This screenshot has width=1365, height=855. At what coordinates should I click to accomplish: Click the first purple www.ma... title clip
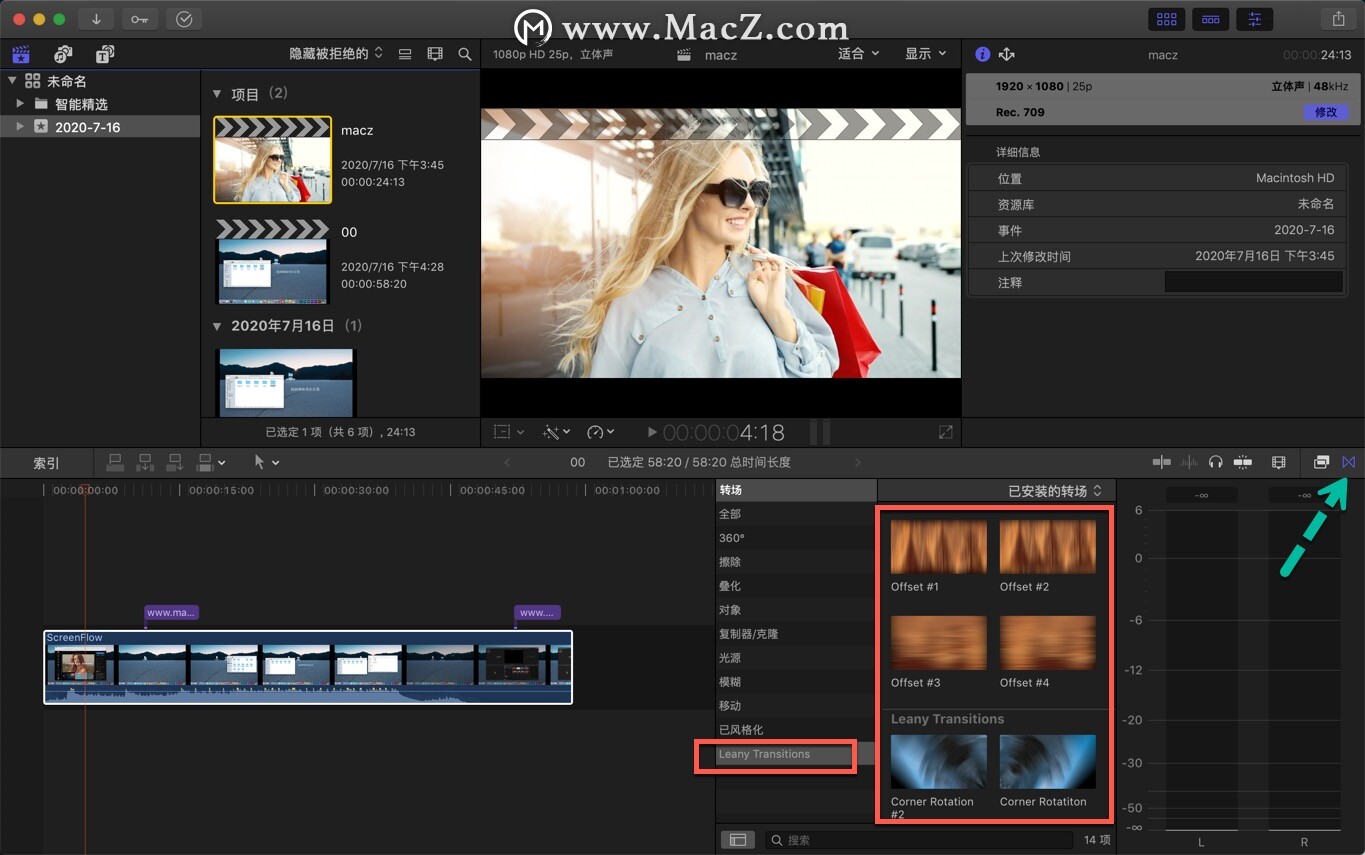171,613
